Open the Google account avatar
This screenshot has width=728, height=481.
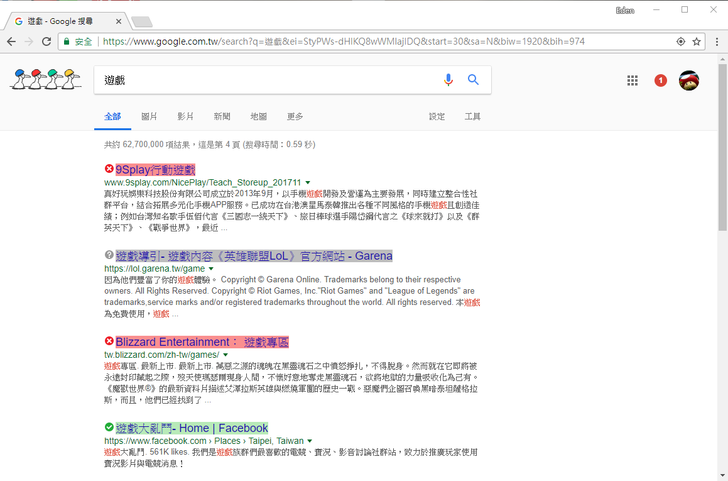[x=689, y=80]
